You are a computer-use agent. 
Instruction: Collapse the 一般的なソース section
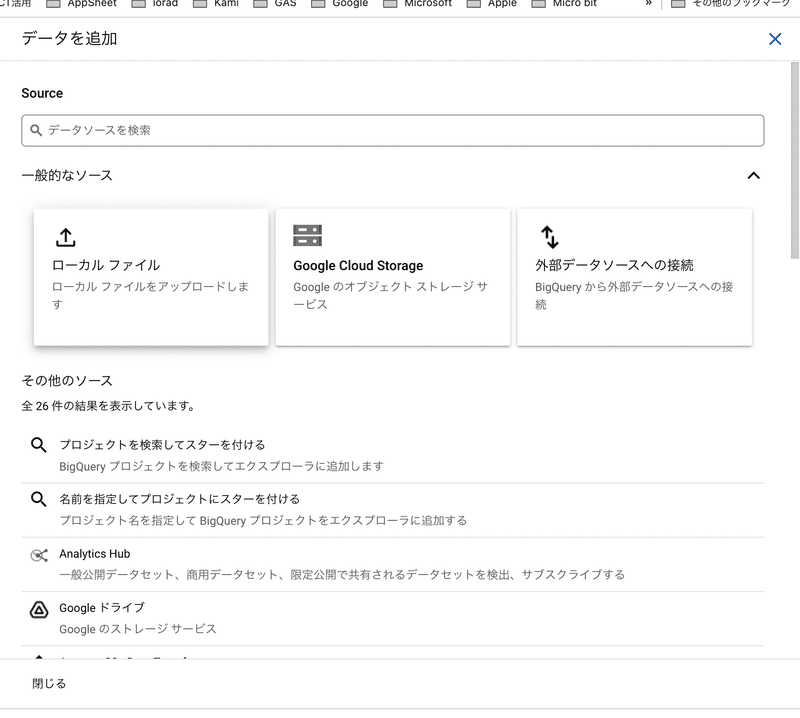[x=753, y=176]
